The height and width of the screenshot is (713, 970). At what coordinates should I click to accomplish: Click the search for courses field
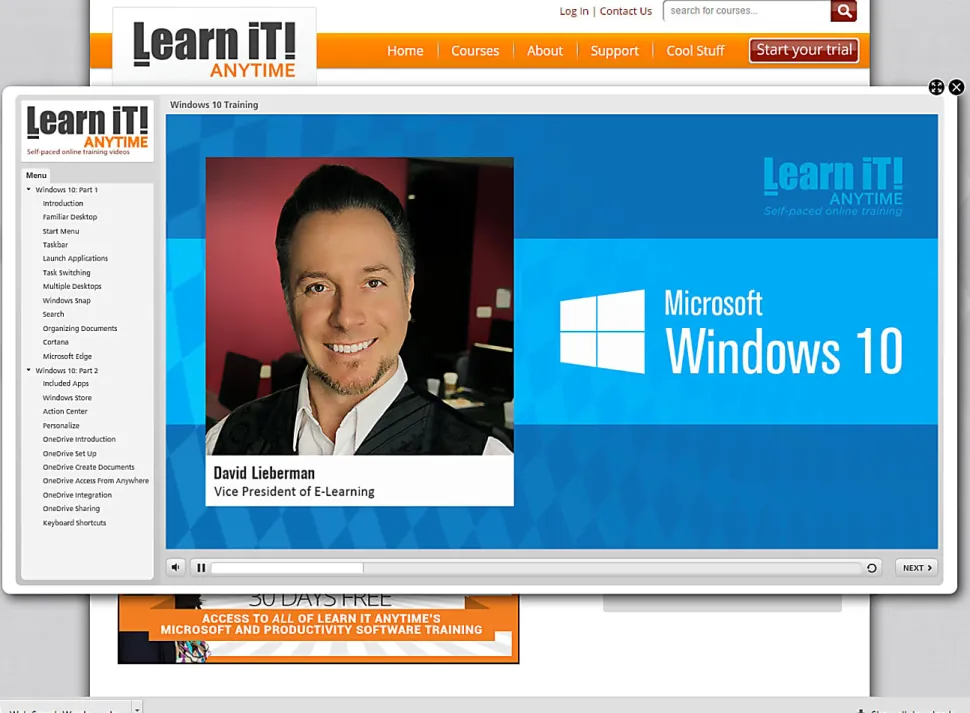(x=747, y=11)
